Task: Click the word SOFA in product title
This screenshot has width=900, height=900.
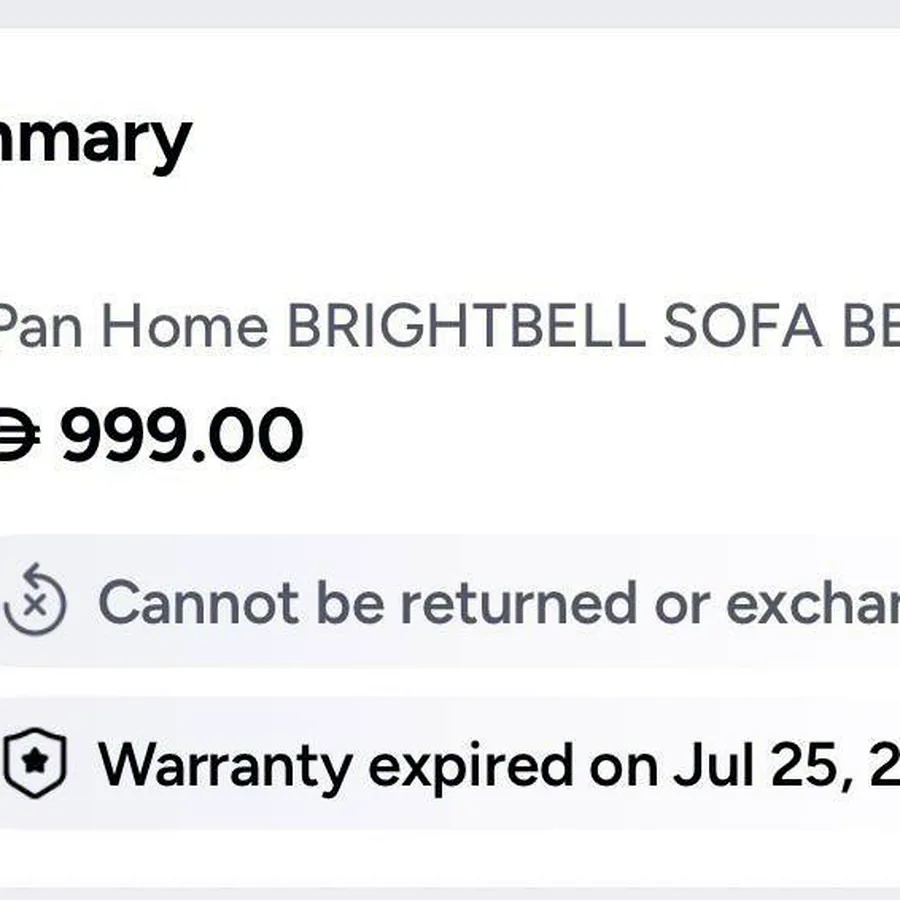Action: point(742,325)
